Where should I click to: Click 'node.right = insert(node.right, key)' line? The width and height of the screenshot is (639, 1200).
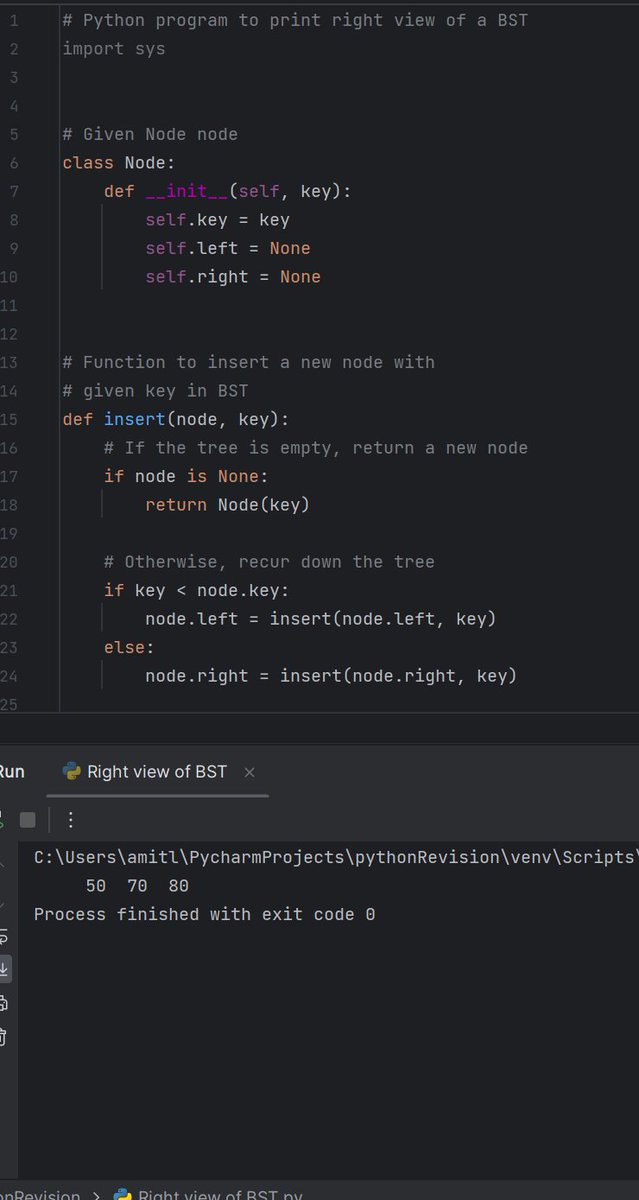[x=331, y=676]
